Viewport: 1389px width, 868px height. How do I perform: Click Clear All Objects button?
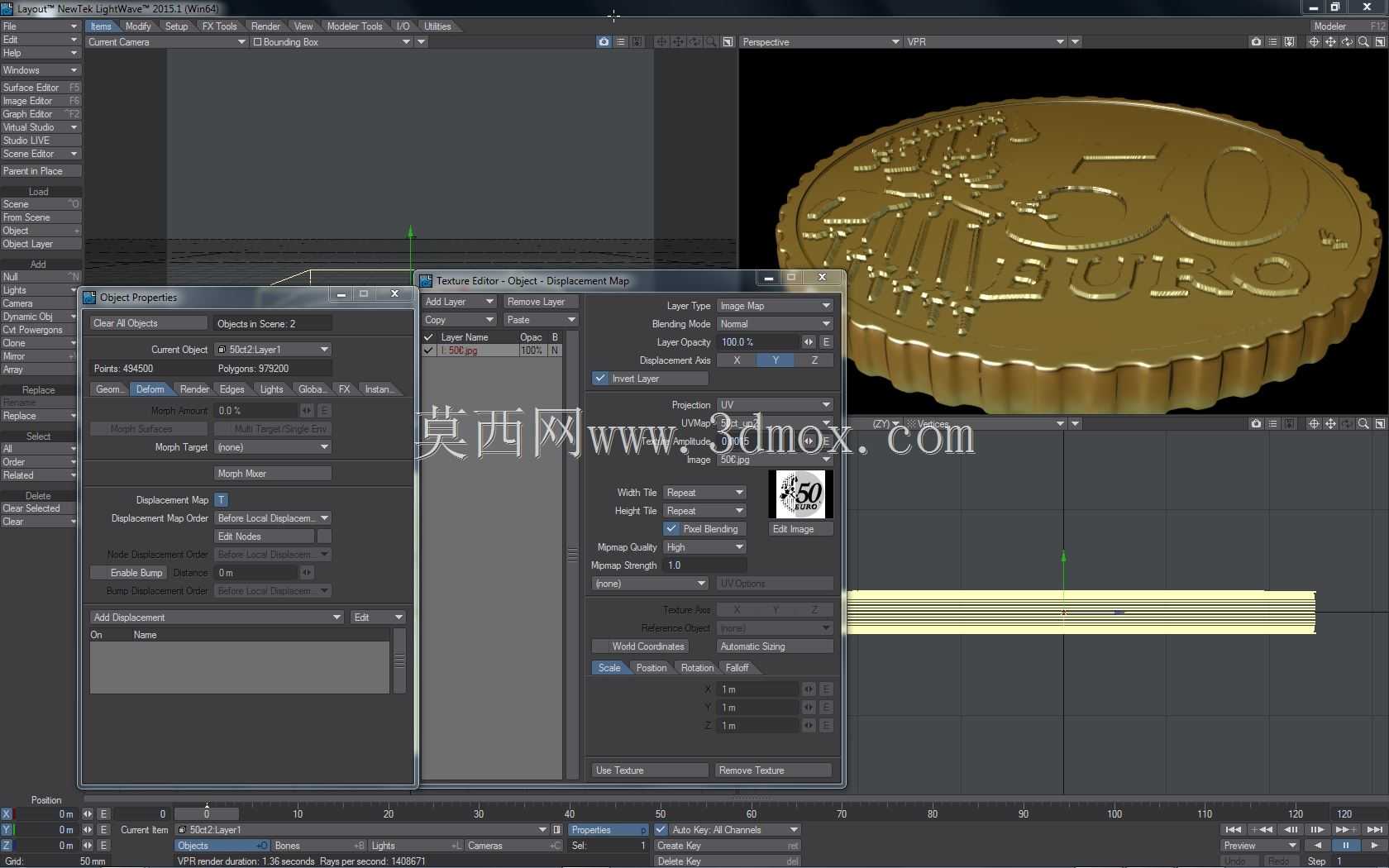[149, 323]
